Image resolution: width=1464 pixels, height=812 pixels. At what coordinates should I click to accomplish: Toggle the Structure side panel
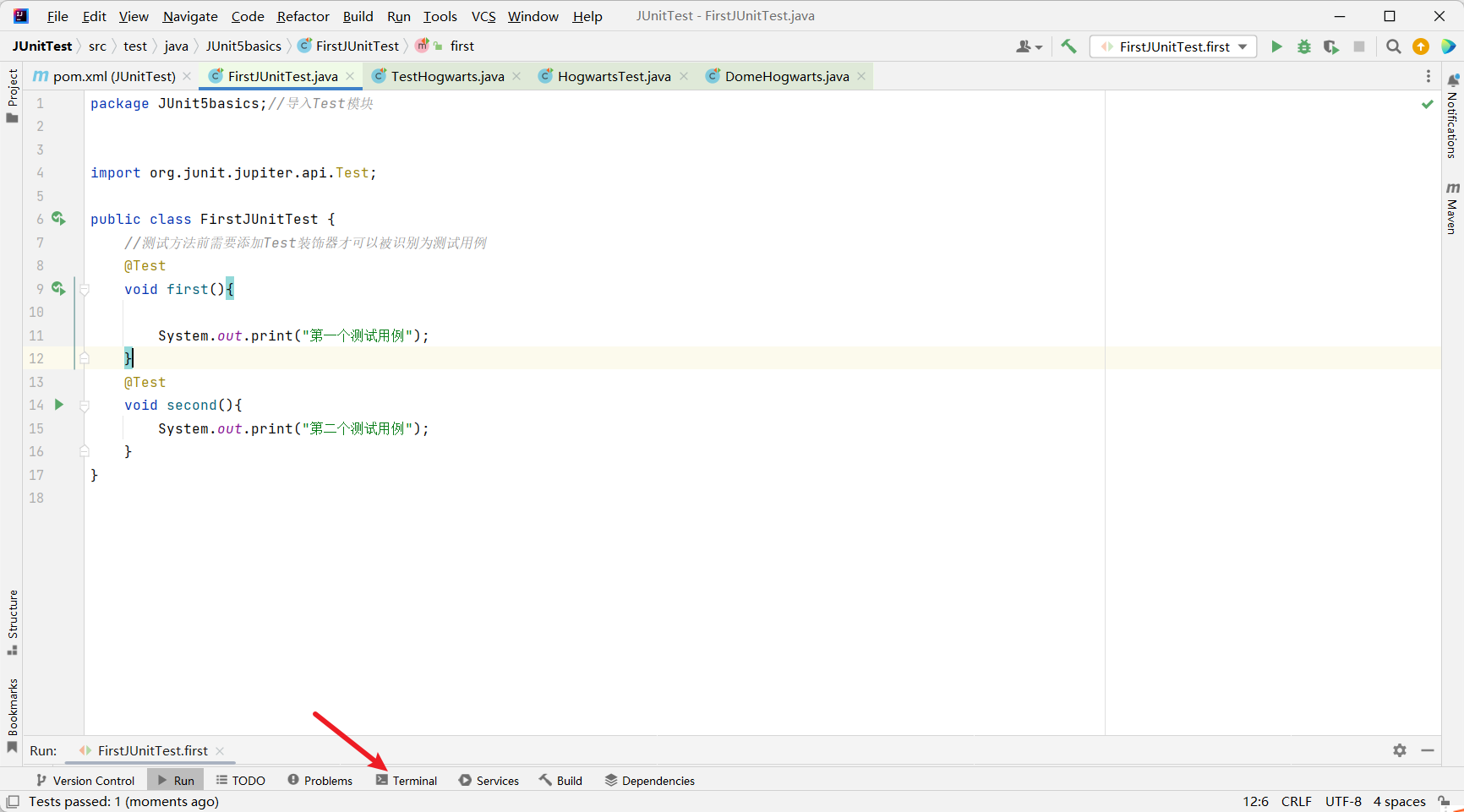[13, 621]
